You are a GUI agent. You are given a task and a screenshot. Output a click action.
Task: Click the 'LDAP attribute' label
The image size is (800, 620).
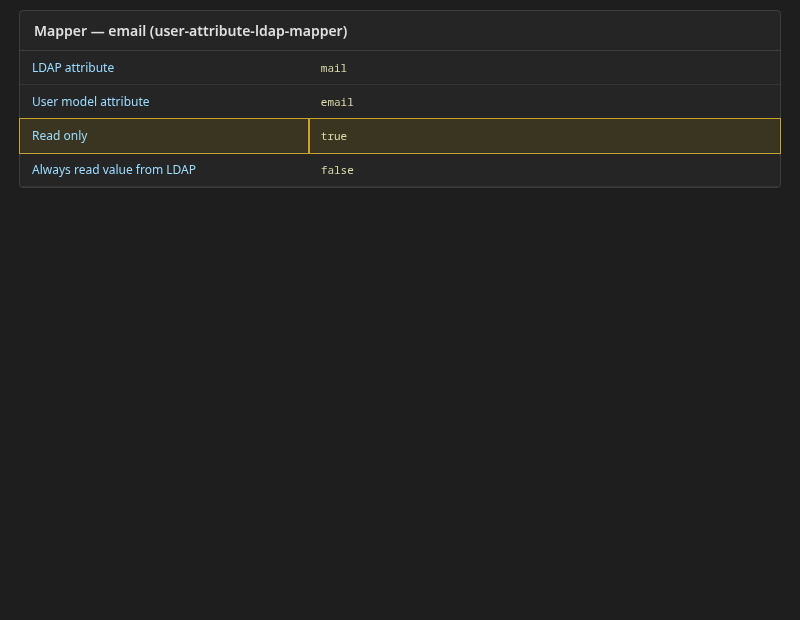tap(73, 68)
